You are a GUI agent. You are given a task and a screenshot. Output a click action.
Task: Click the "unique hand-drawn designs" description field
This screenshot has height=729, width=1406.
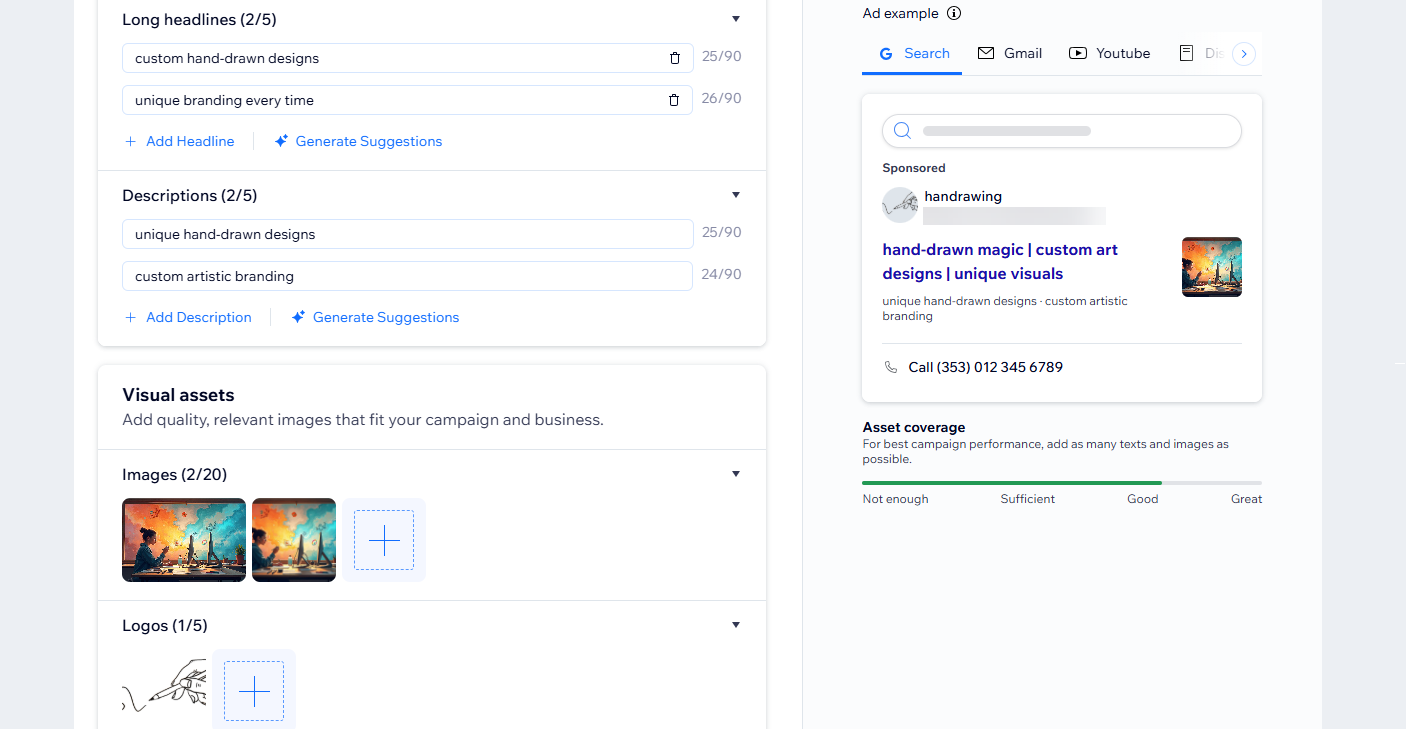click(407, 234)
